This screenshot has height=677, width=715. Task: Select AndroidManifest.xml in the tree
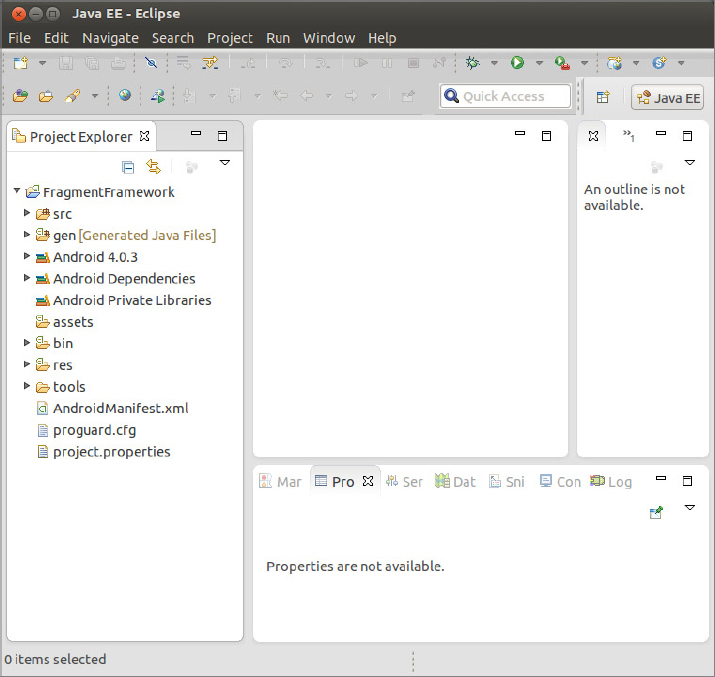[120, 408]
